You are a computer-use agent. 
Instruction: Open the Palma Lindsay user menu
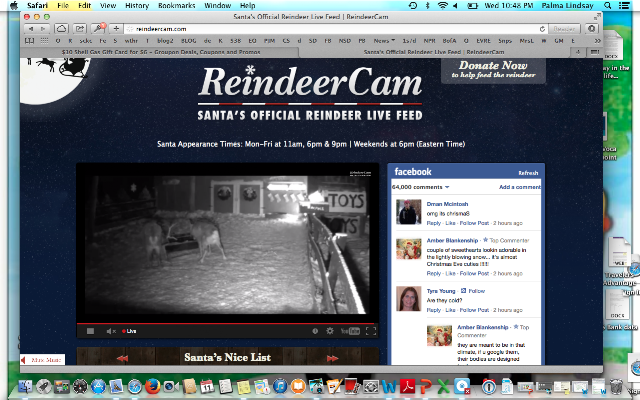[567, 6]
